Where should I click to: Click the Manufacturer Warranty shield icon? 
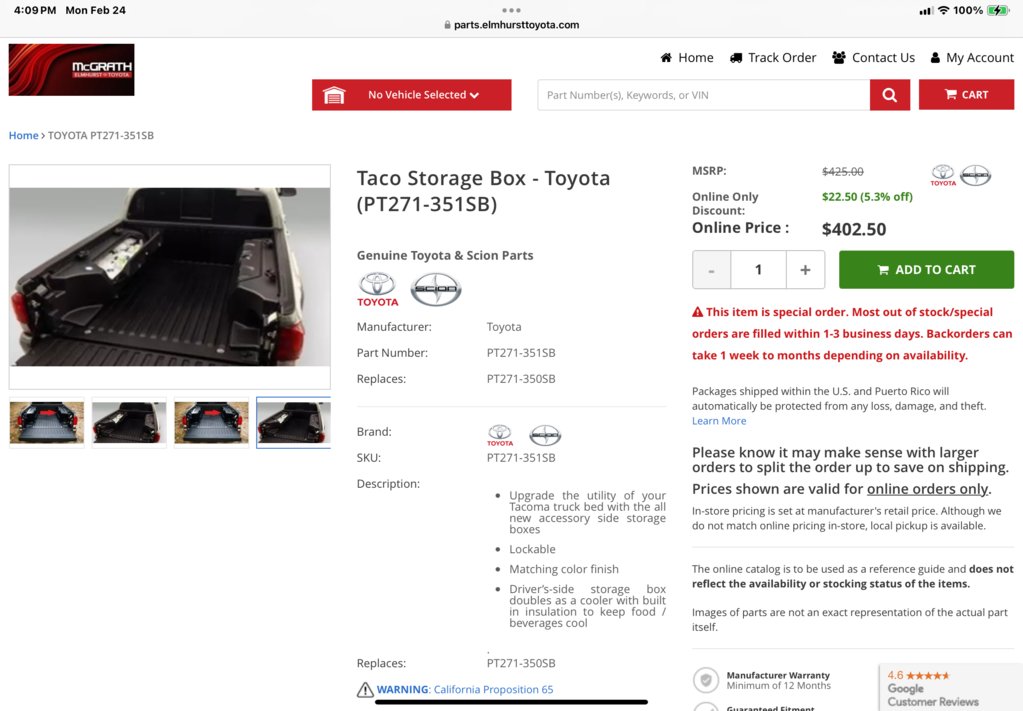[x=705, y=680]
